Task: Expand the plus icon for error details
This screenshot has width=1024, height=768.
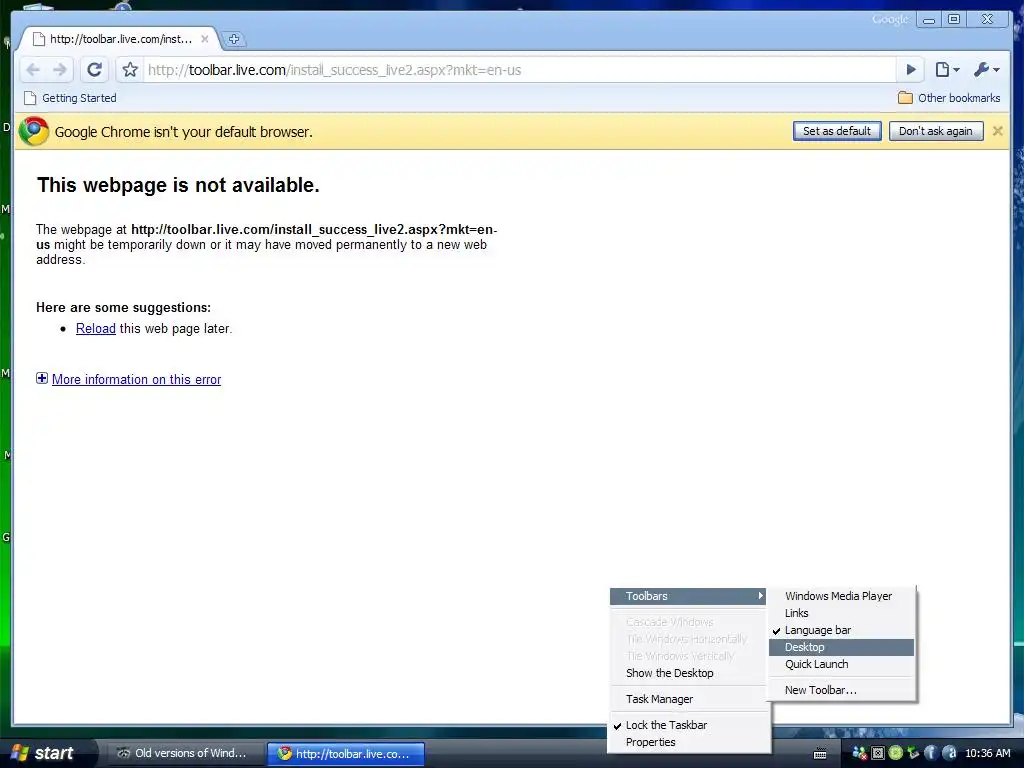Action: click(42, 379)
